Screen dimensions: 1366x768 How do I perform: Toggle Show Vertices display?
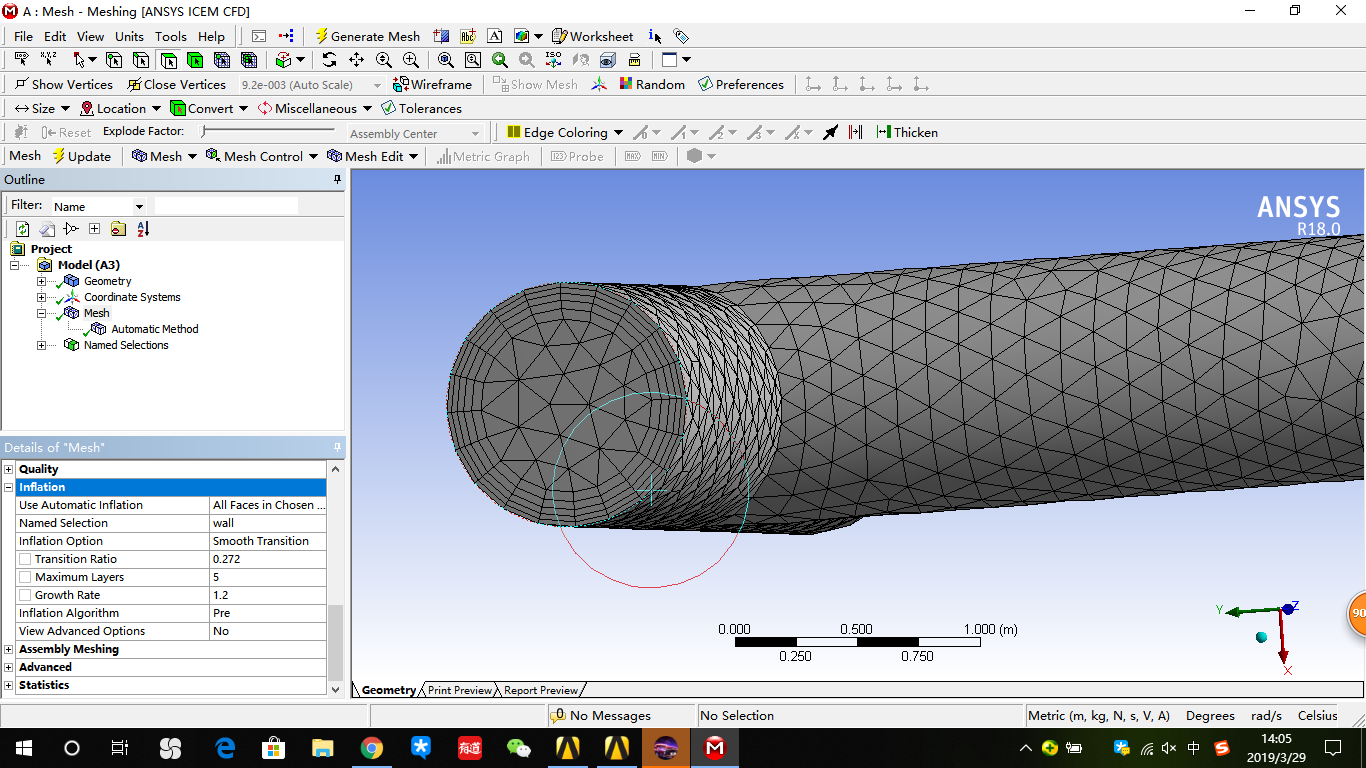pyautogui.click(x=63, y=84)
